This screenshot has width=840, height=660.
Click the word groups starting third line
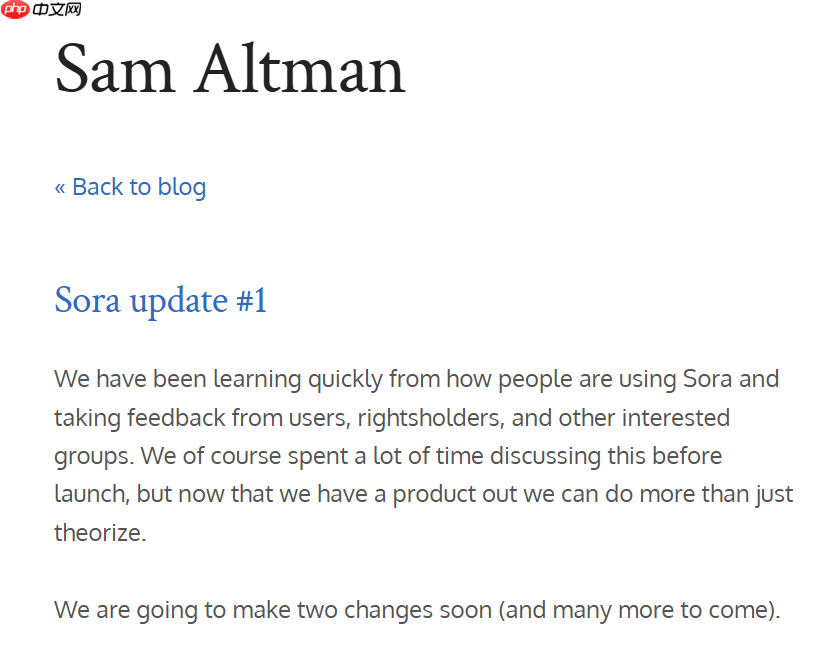tap(91, 456)
